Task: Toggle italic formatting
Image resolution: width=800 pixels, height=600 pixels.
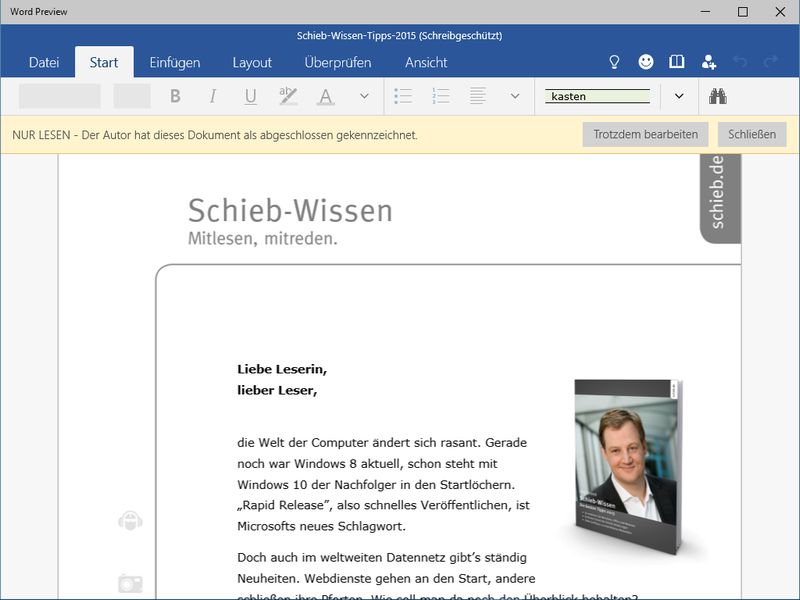Action: [x=213, y=96]
